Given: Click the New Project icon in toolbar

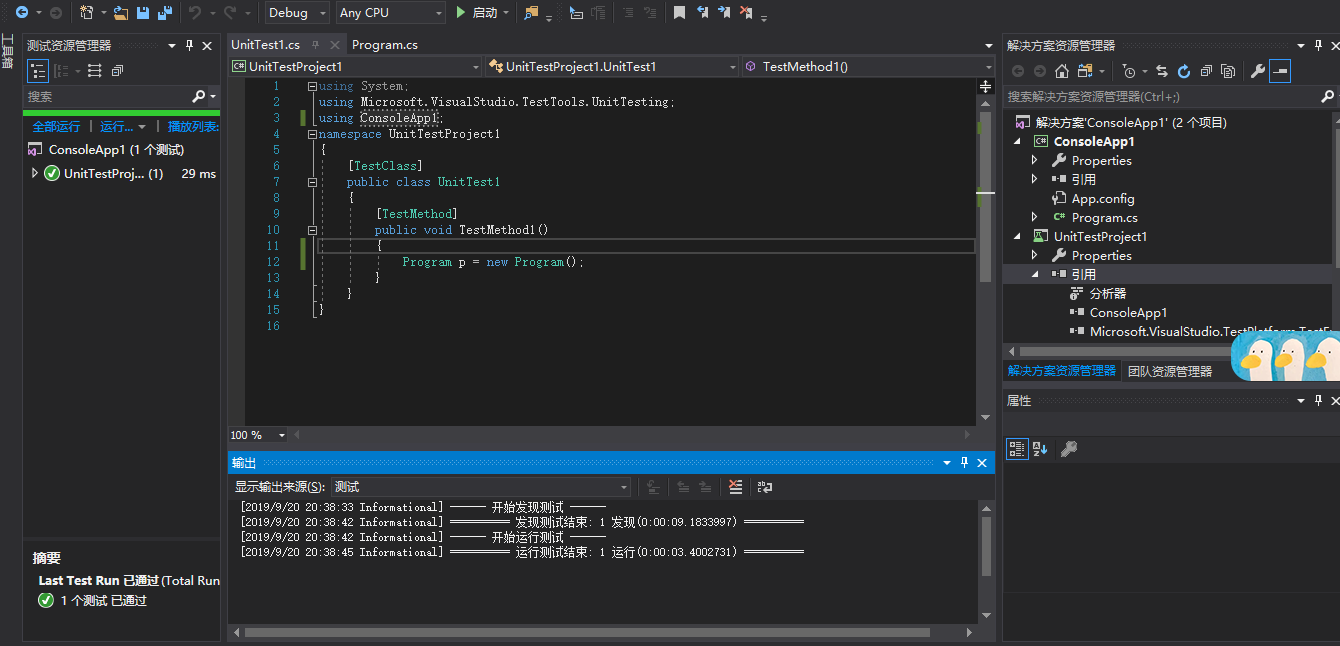Looking at the screenshot, I should (x=87, y=13).
